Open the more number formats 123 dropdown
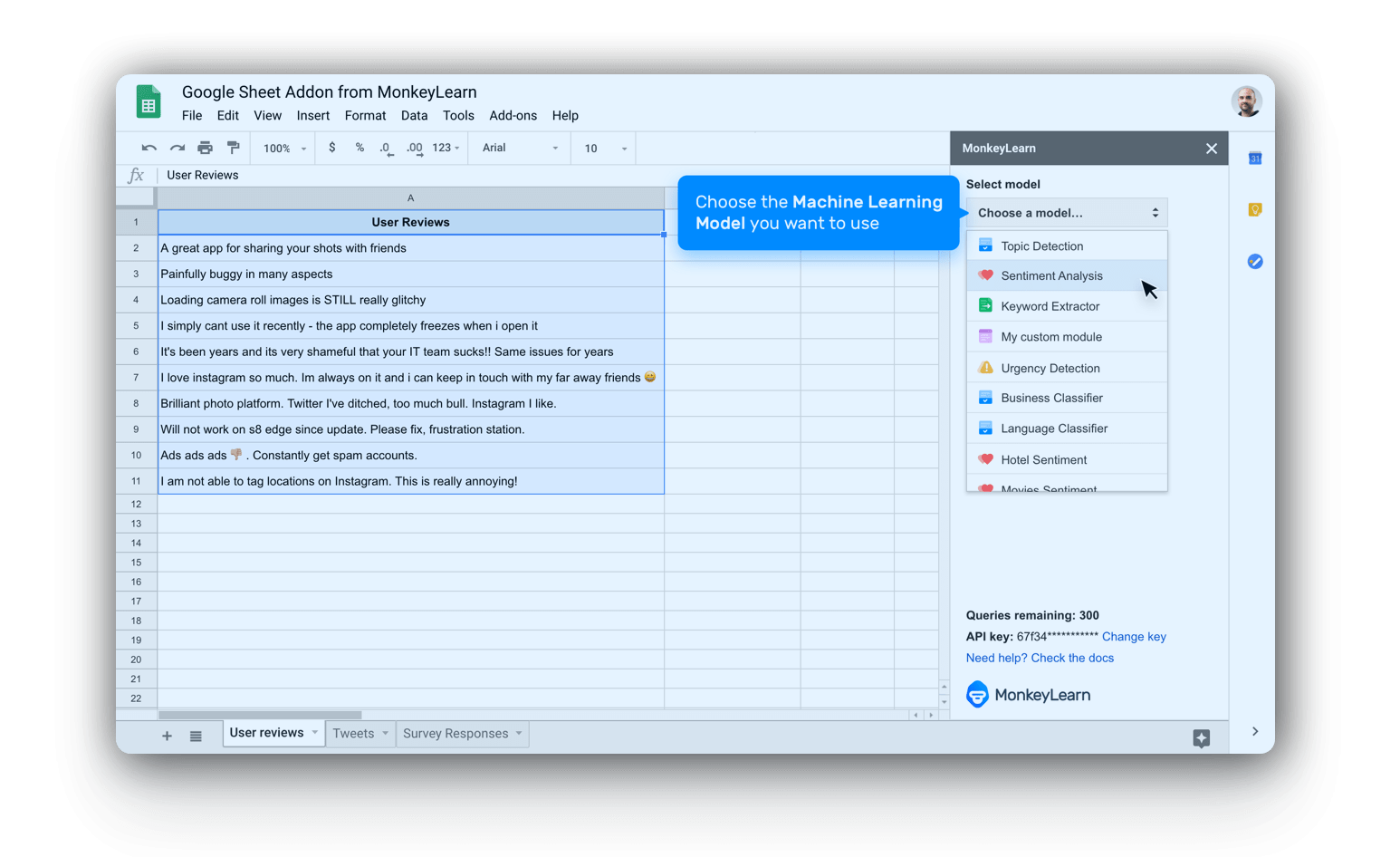 click(446, 148)
